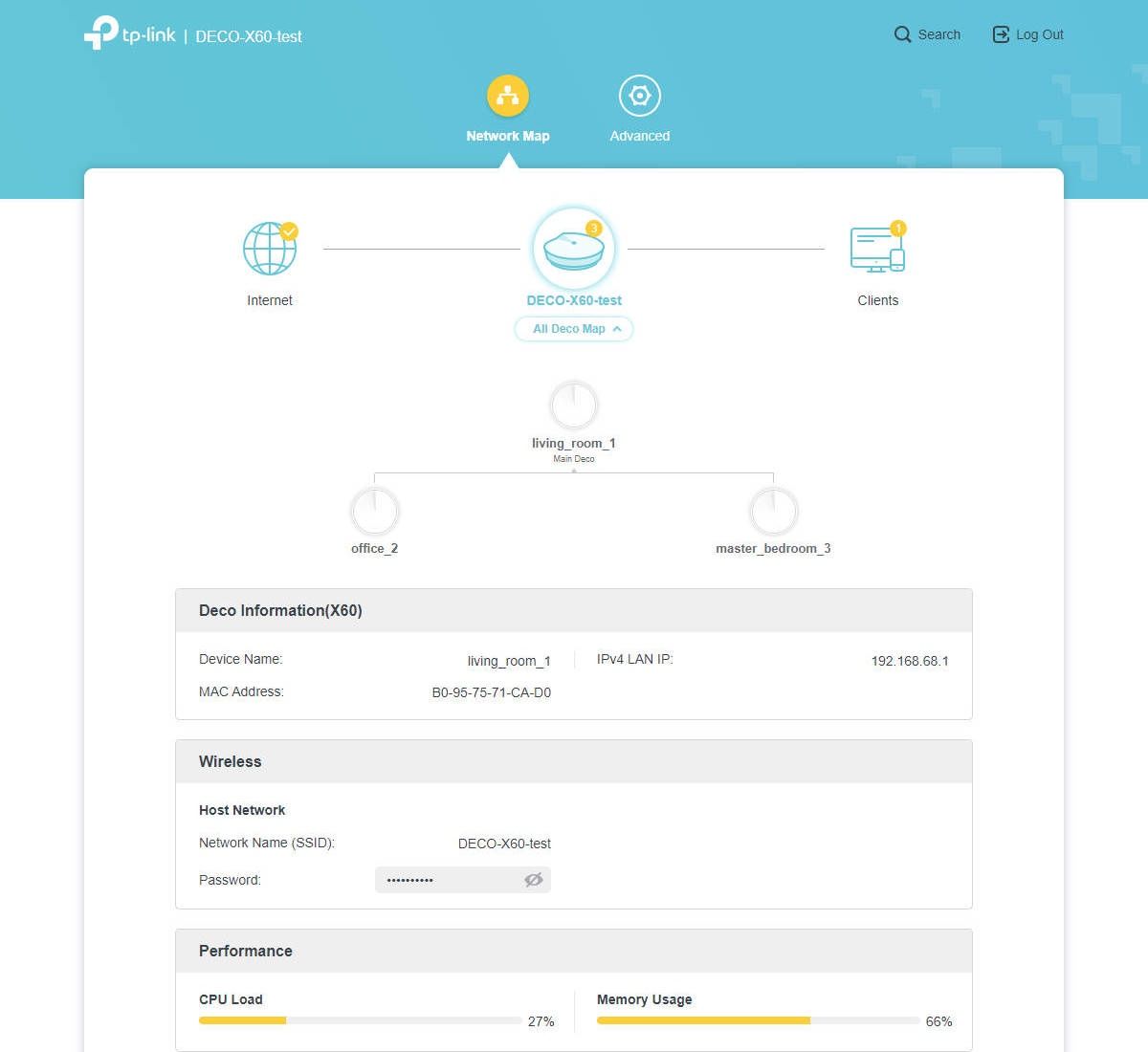Viewport: 1148px width, 1052px height.
Task: Open the Advanced gear icon
Action: 640,96
